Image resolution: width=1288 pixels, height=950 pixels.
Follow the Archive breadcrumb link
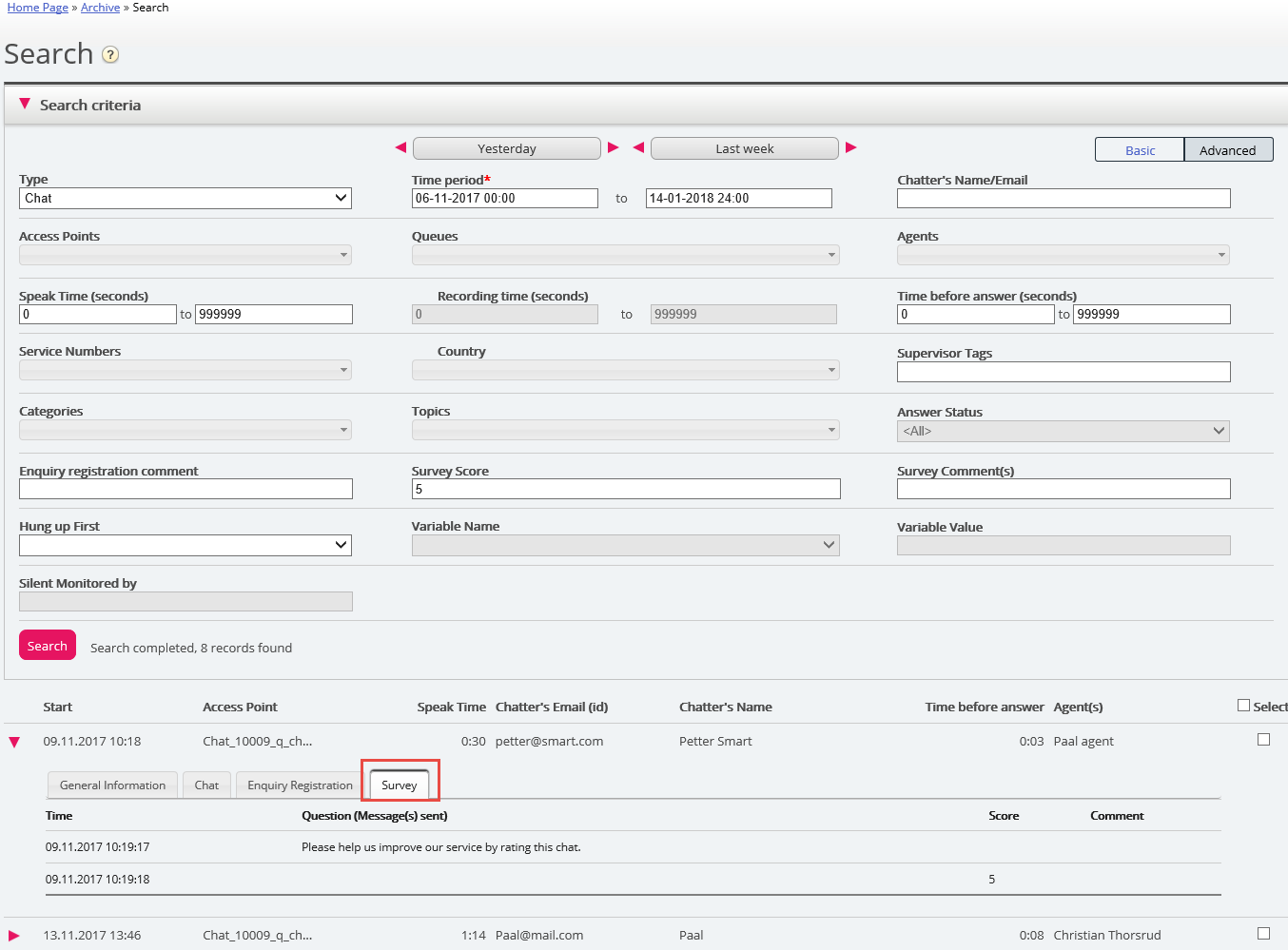point(100,8)
